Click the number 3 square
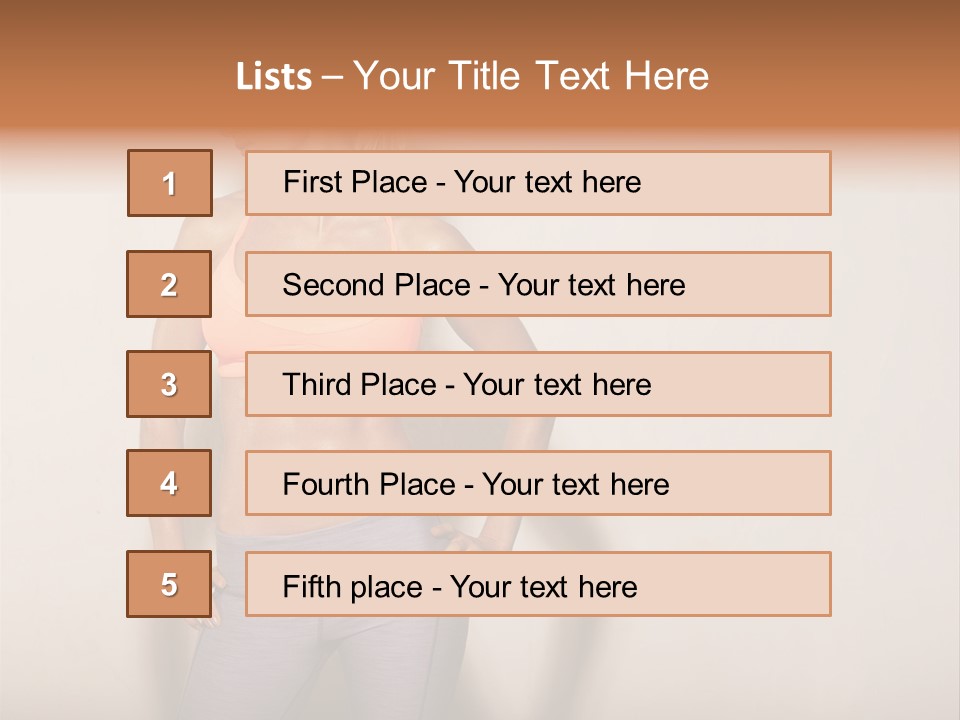The height and width of the screenshot is (720, 960). tap(169, 384)
